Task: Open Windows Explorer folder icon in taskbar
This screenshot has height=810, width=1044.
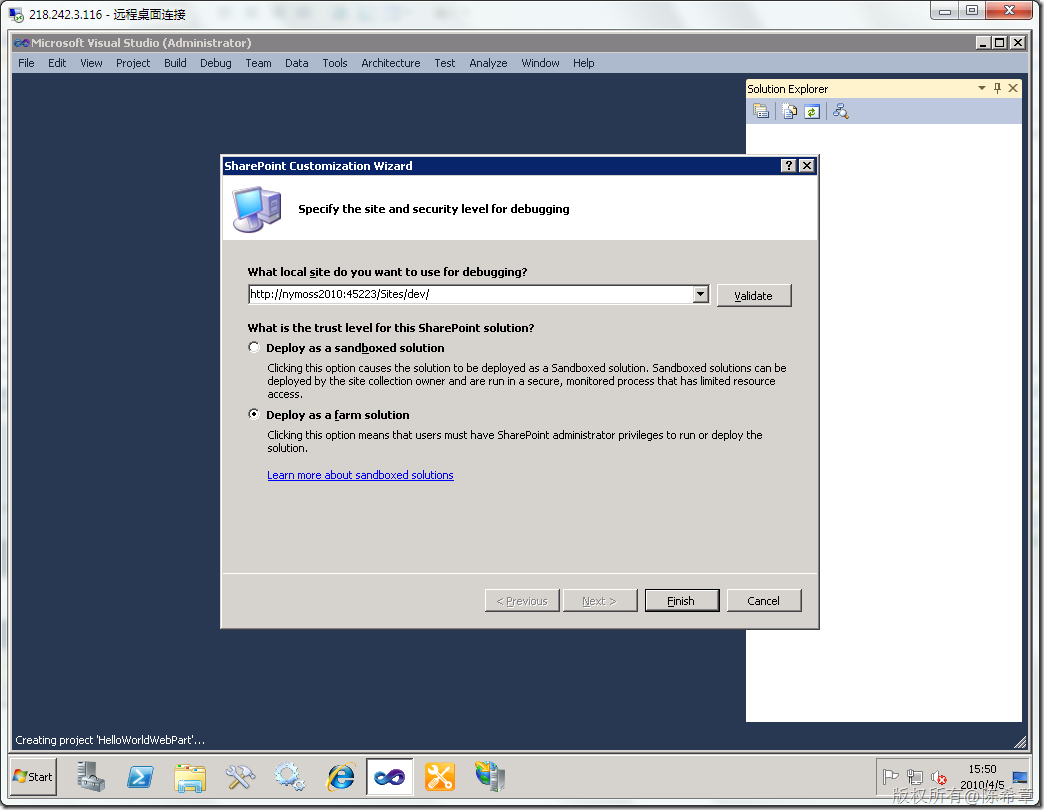Action: click(x=190, y=777)
